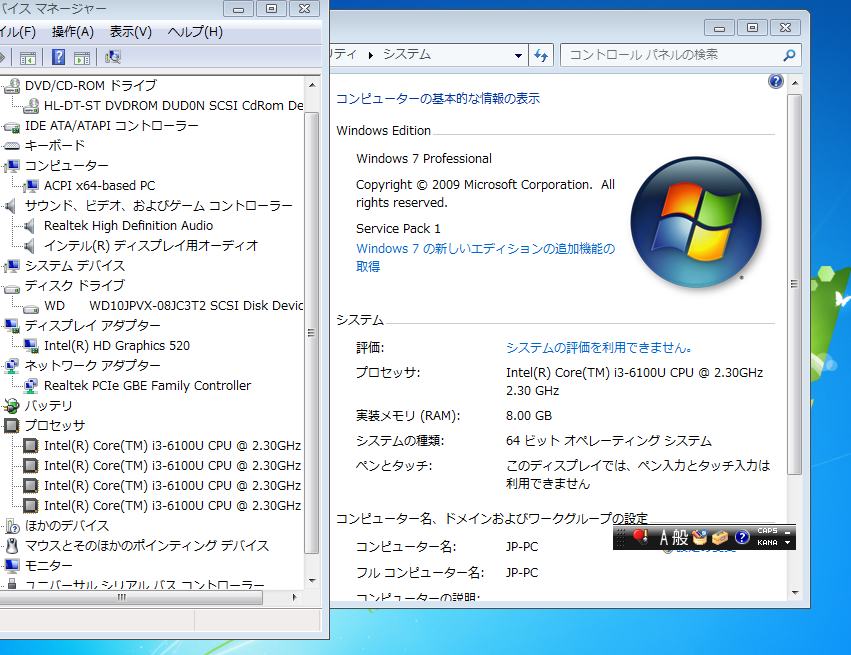Open the ファイル(F) menu in Device Manager
This screenshot has height=655, width=851.
pos(17,32)
